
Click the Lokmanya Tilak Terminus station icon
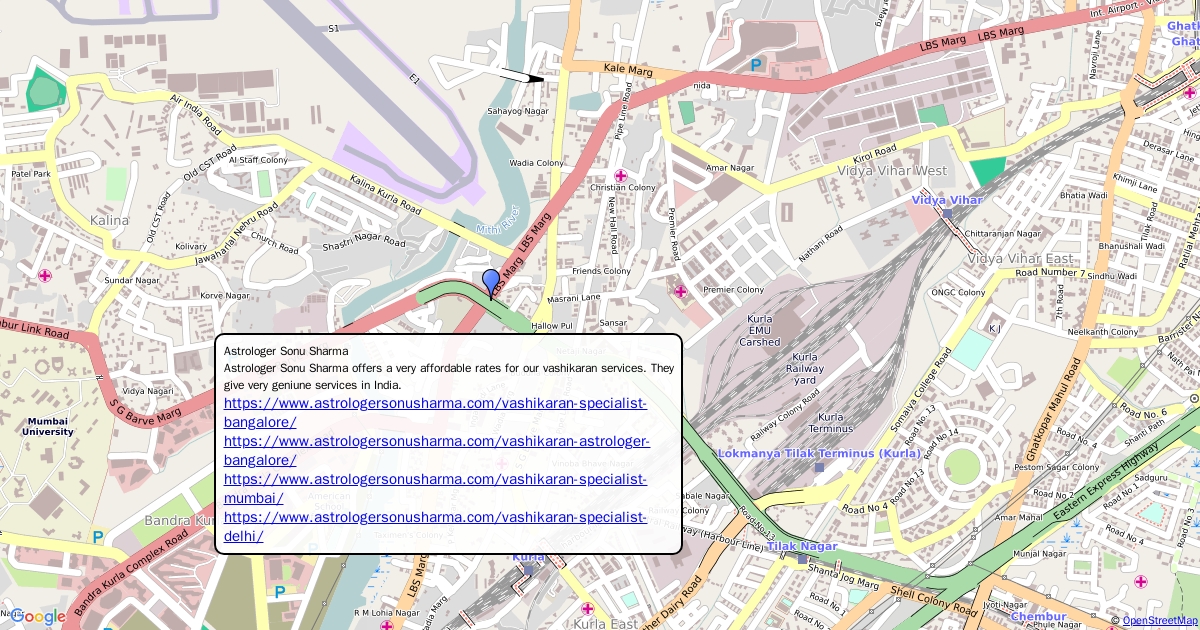point(819,467)
